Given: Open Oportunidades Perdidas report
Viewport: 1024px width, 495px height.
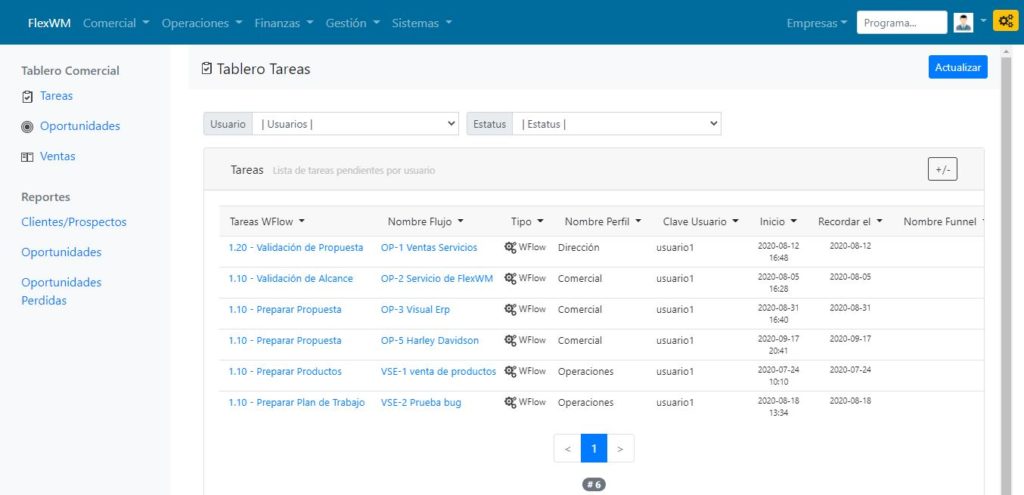Looking at the screenshot, I should (61, 291).
